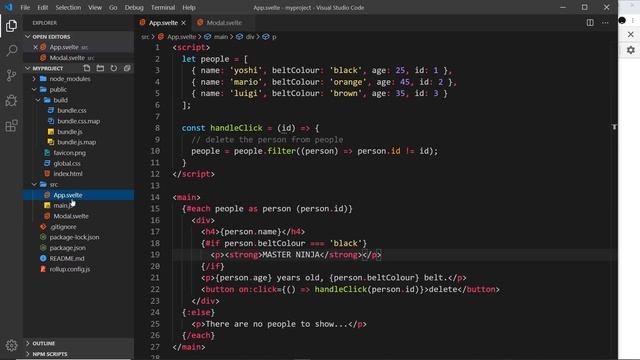Click handleClick function name on line 8

(x=236, y=128)
